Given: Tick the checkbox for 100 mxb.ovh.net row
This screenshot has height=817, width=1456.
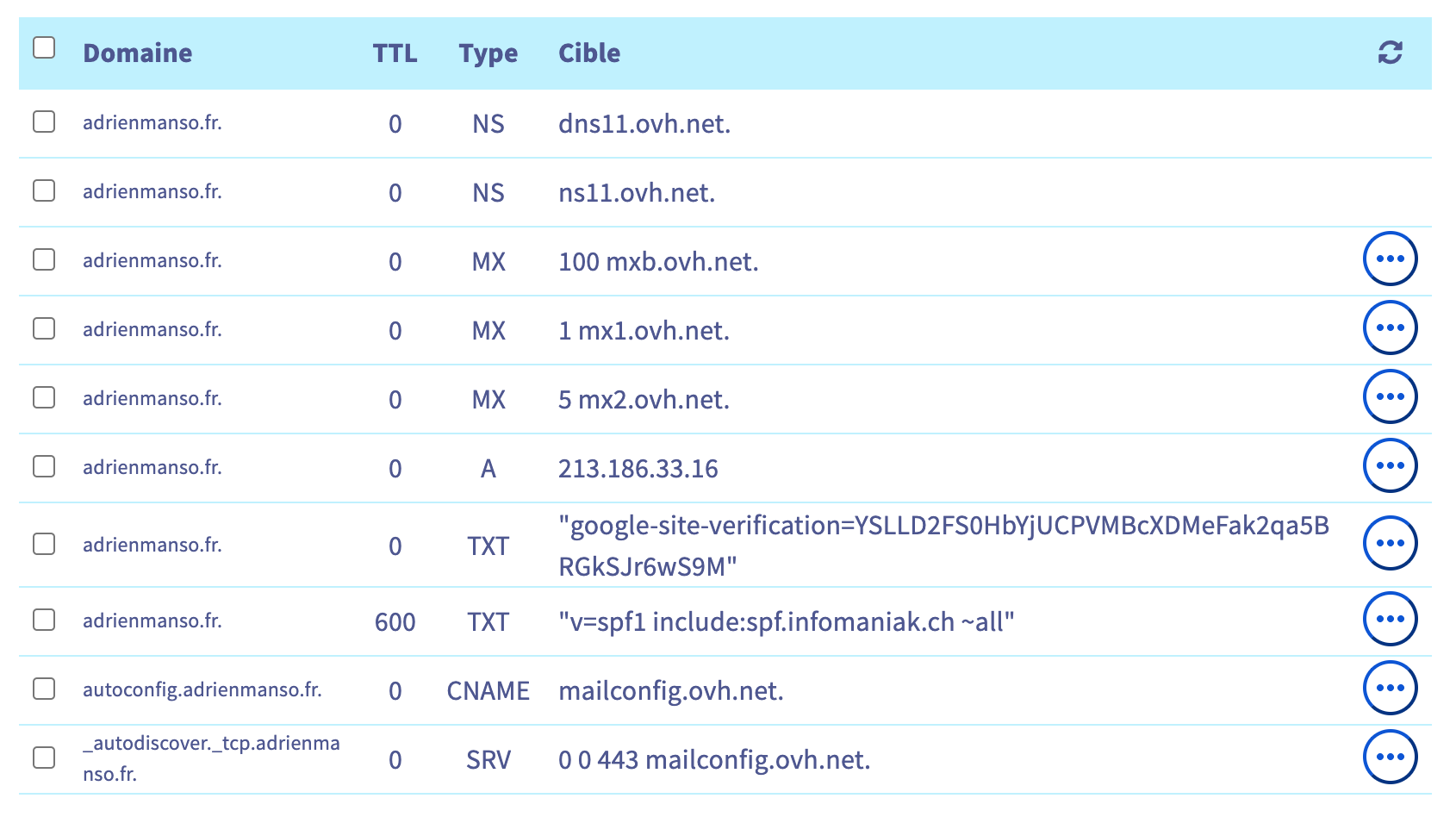Looking at the screenshot, I should (44, 259).
